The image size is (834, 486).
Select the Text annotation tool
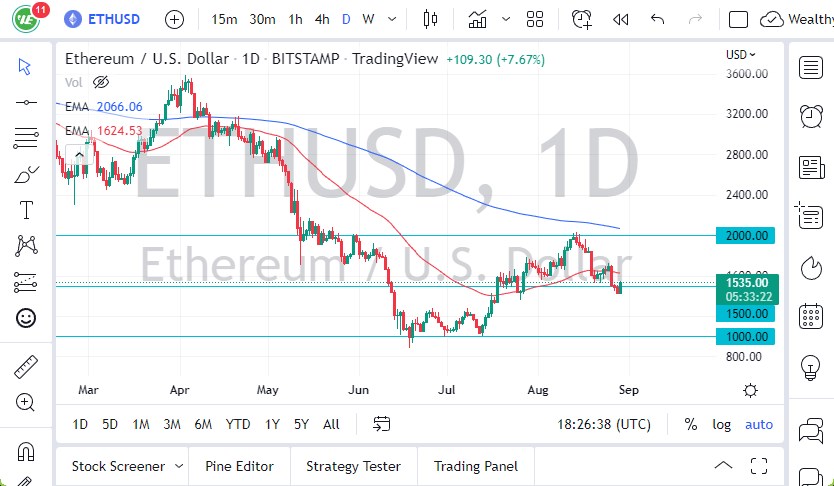point(25,210)
